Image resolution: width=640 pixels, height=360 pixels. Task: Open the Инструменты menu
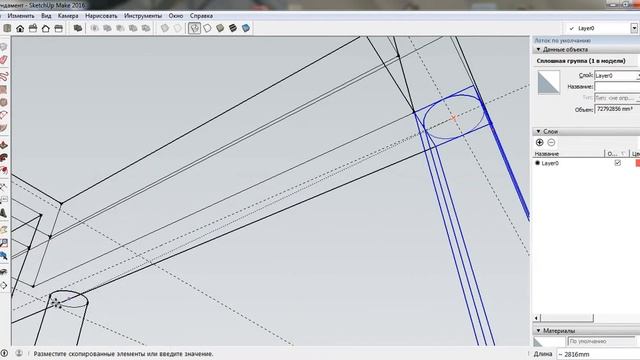pyautogui.click(x=143, y=16)
